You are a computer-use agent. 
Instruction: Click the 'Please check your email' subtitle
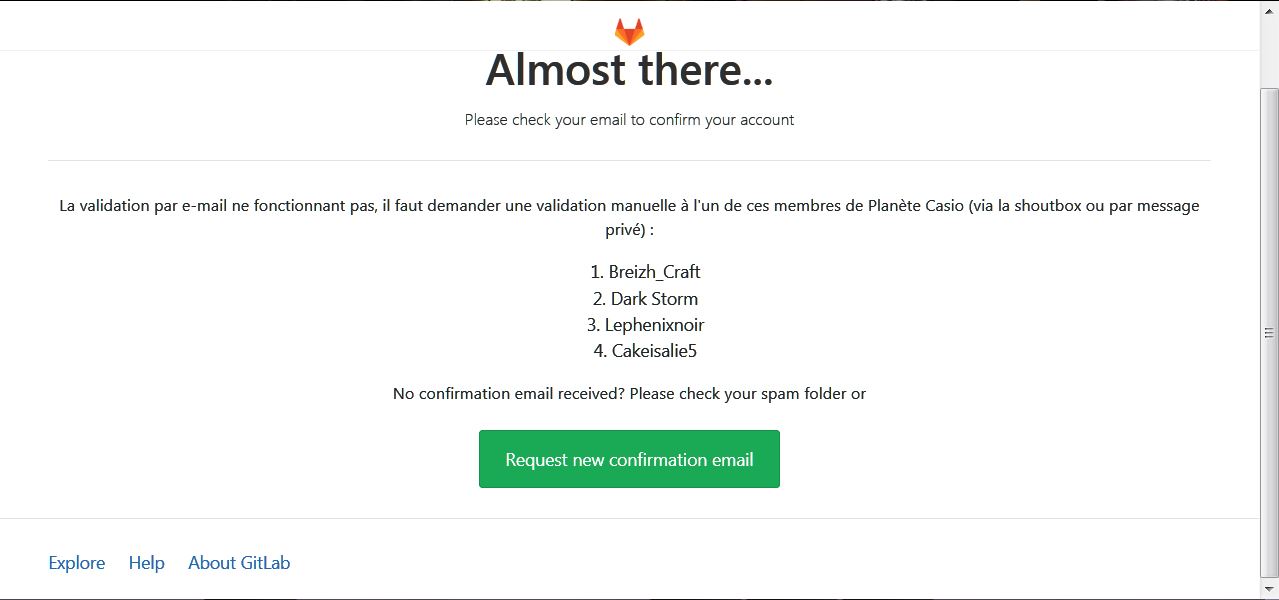(x=629, y=120)
